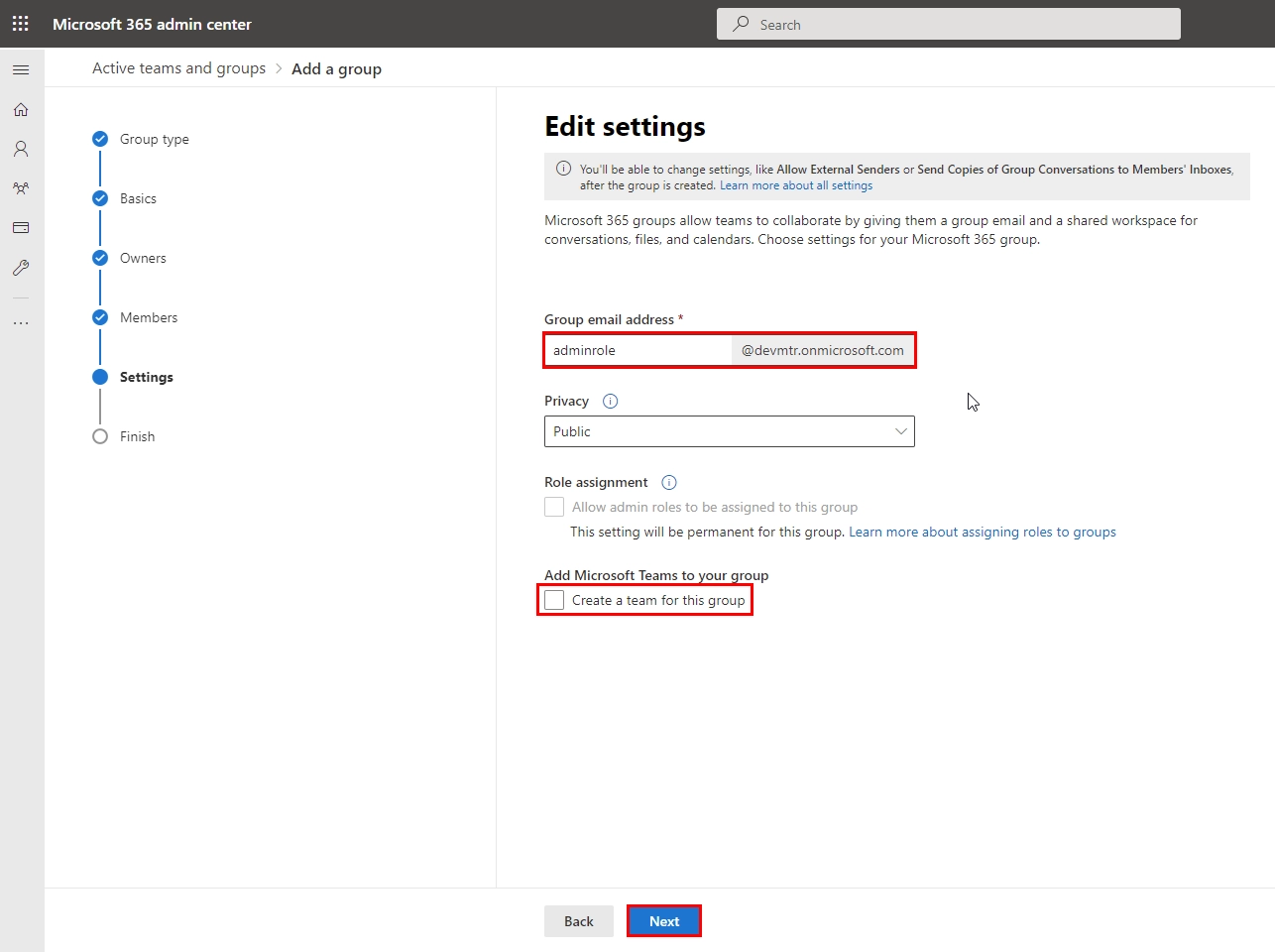Viewport: 1275px width, 952px height.
Task: Click the Group email address field
Action: (x=638, y=350)
